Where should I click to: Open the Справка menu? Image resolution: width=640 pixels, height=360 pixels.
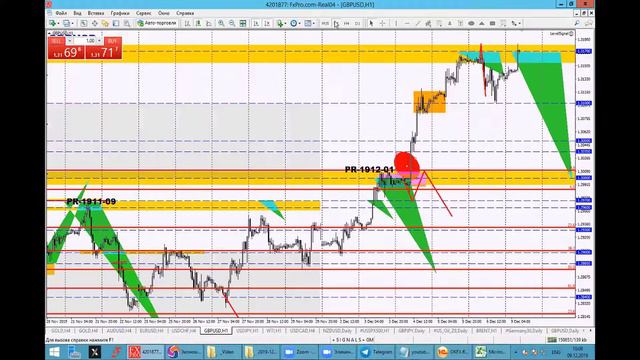(185, 13)
